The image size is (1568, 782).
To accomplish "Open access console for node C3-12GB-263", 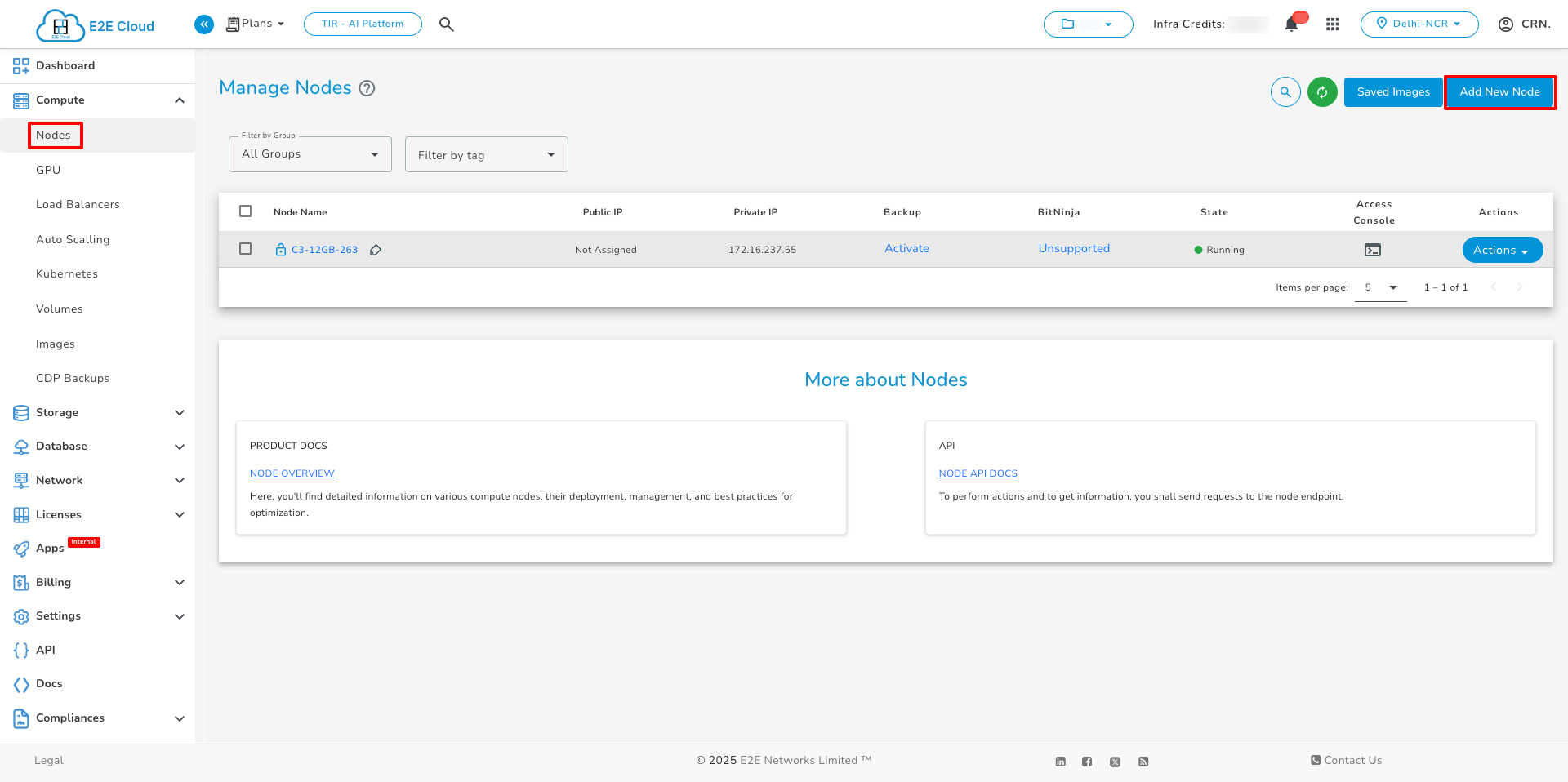I will click(1373, 249).
